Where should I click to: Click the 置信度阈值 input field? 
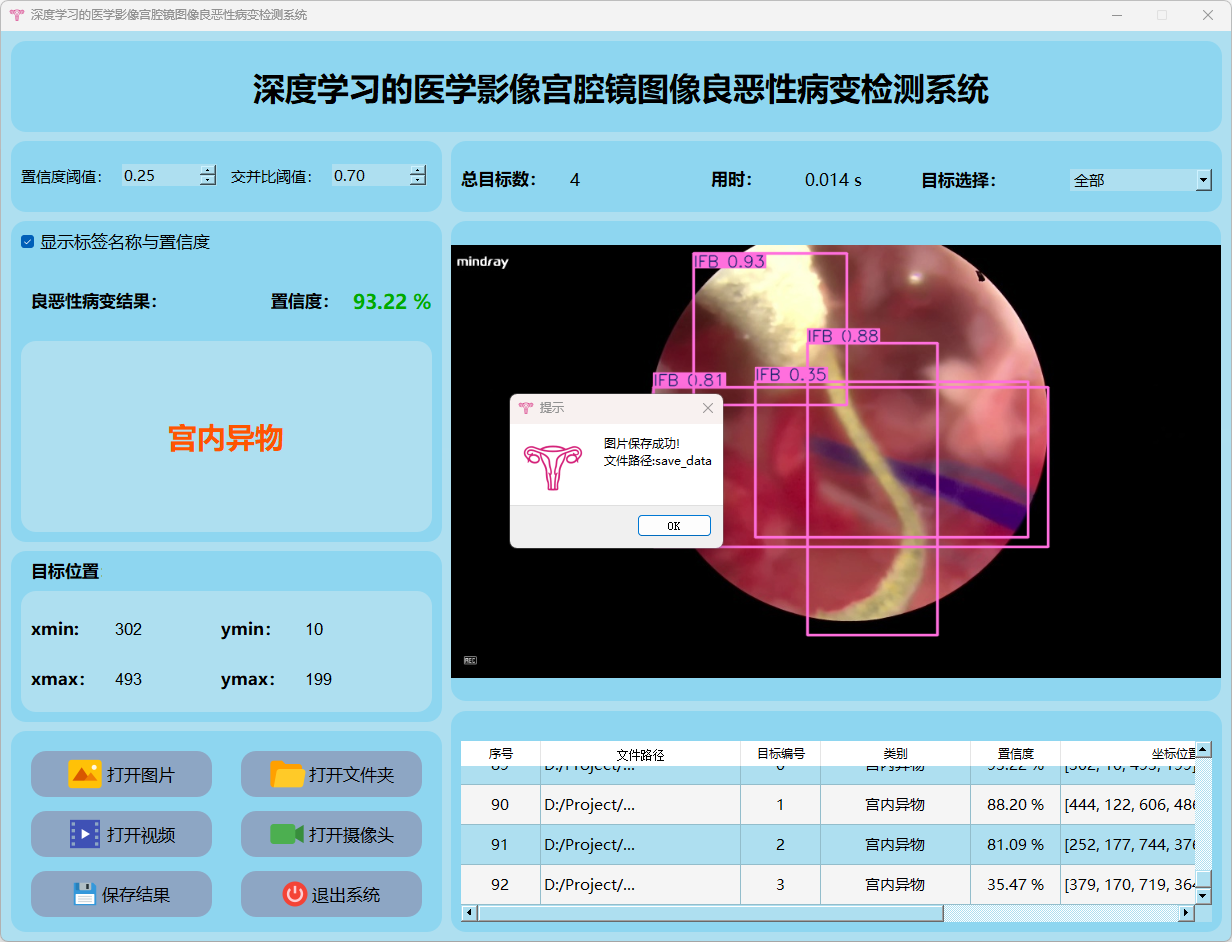[x=158, y=176]
